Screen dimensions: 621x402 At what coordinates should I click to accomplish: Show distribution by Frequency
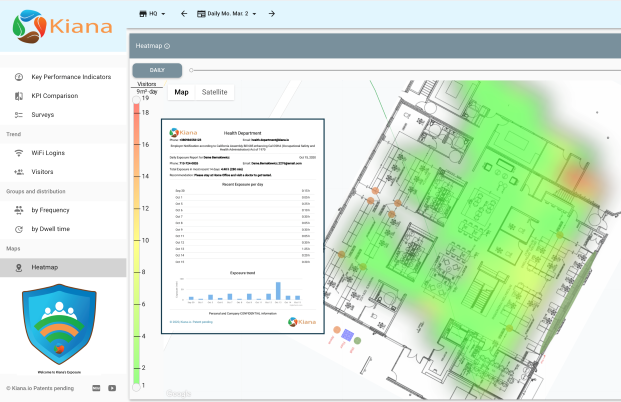point(64,210)
